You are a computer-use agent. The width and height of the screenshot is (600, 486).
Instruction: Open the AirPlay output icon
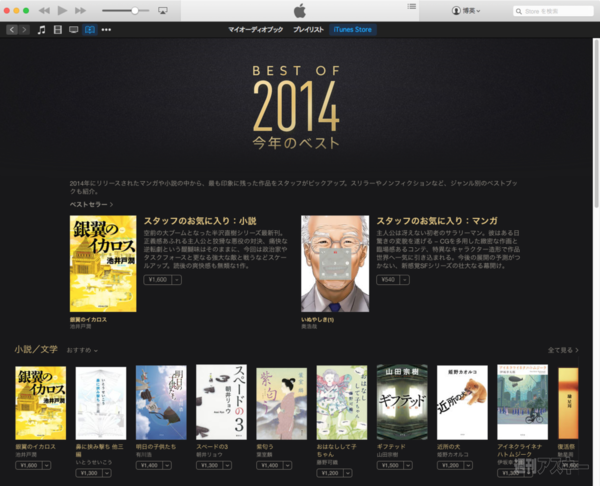coord(163,11)
